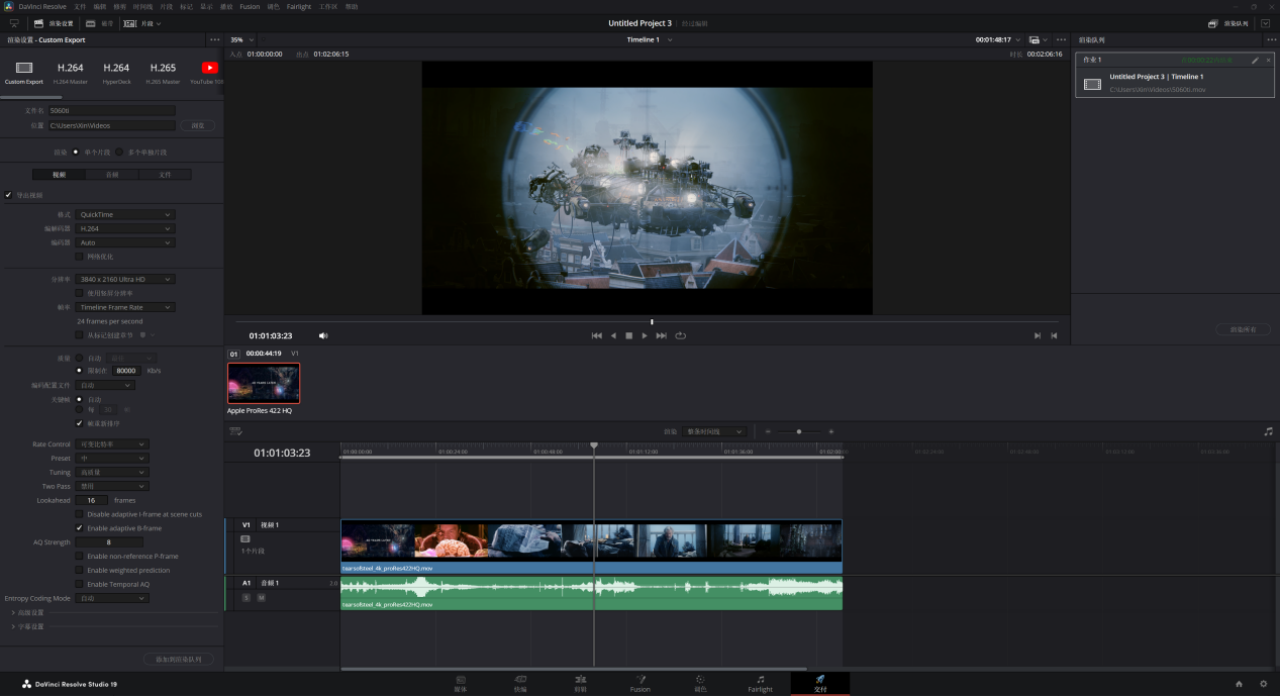The width and height of the screenshot is (1280, 696).
Task: Select the Custom Export render preset
Action: pos(24,72)
